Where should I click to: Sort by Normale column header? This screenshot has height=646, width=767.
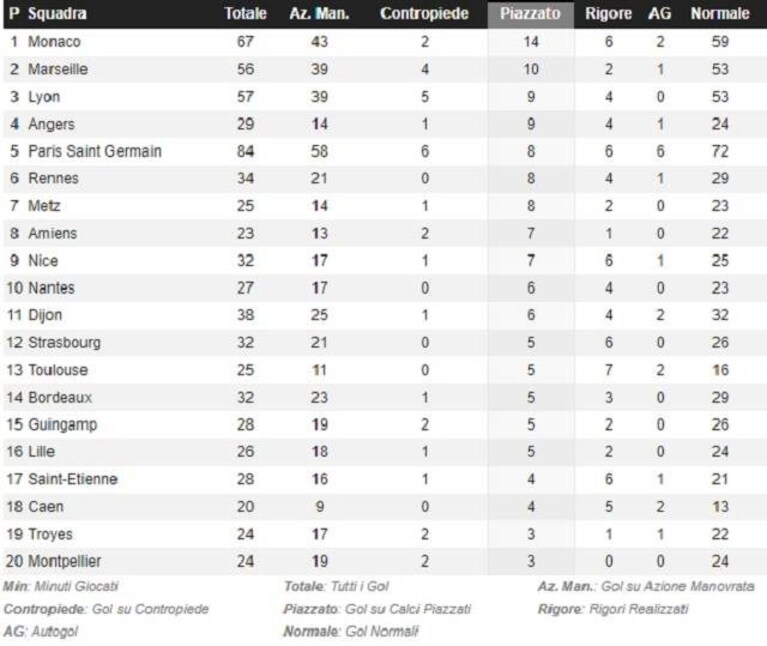point(720,14)
